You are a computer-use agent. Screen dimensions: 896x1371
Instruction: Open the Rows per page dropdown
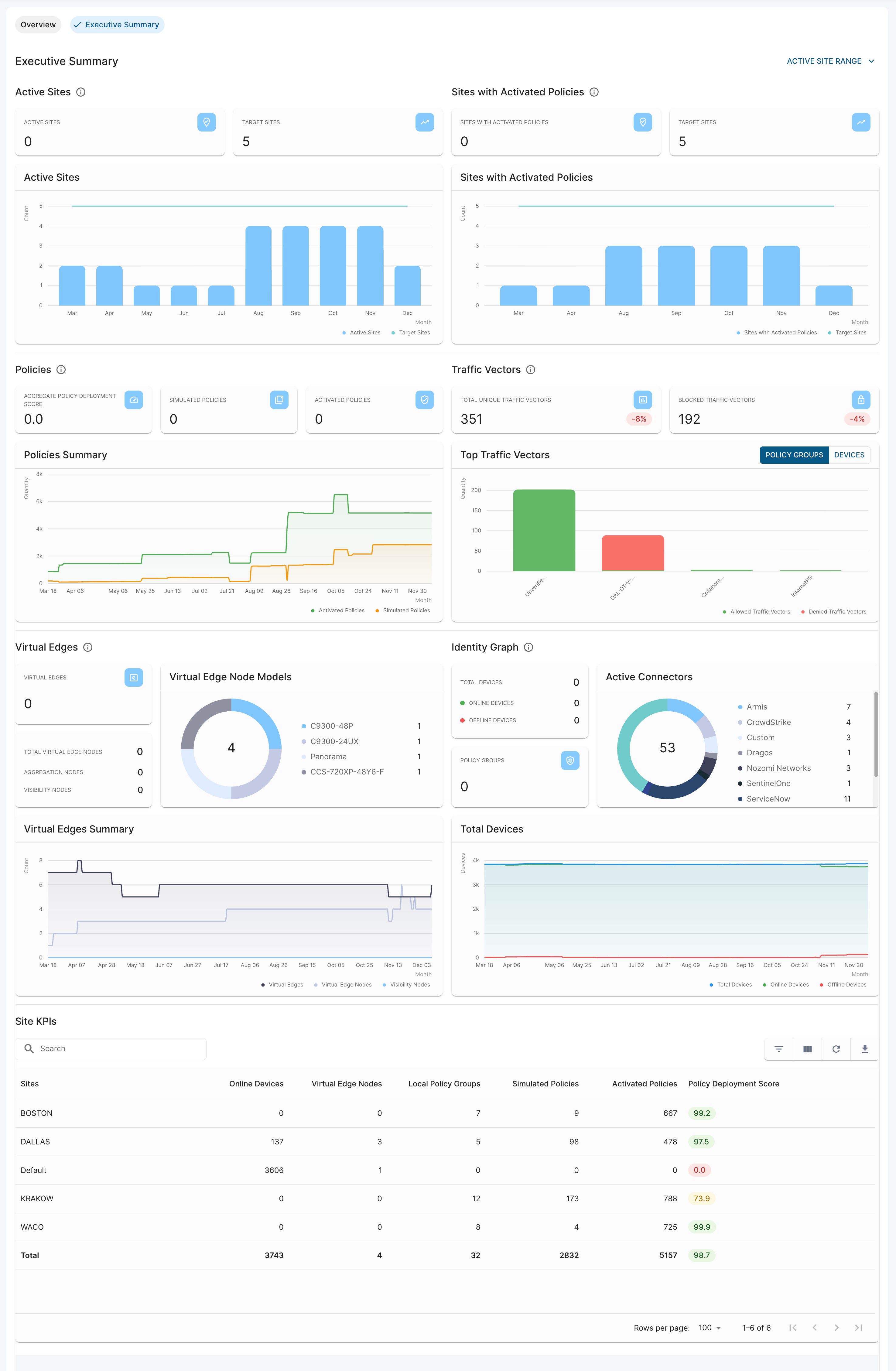click(x=710, y=1328)
